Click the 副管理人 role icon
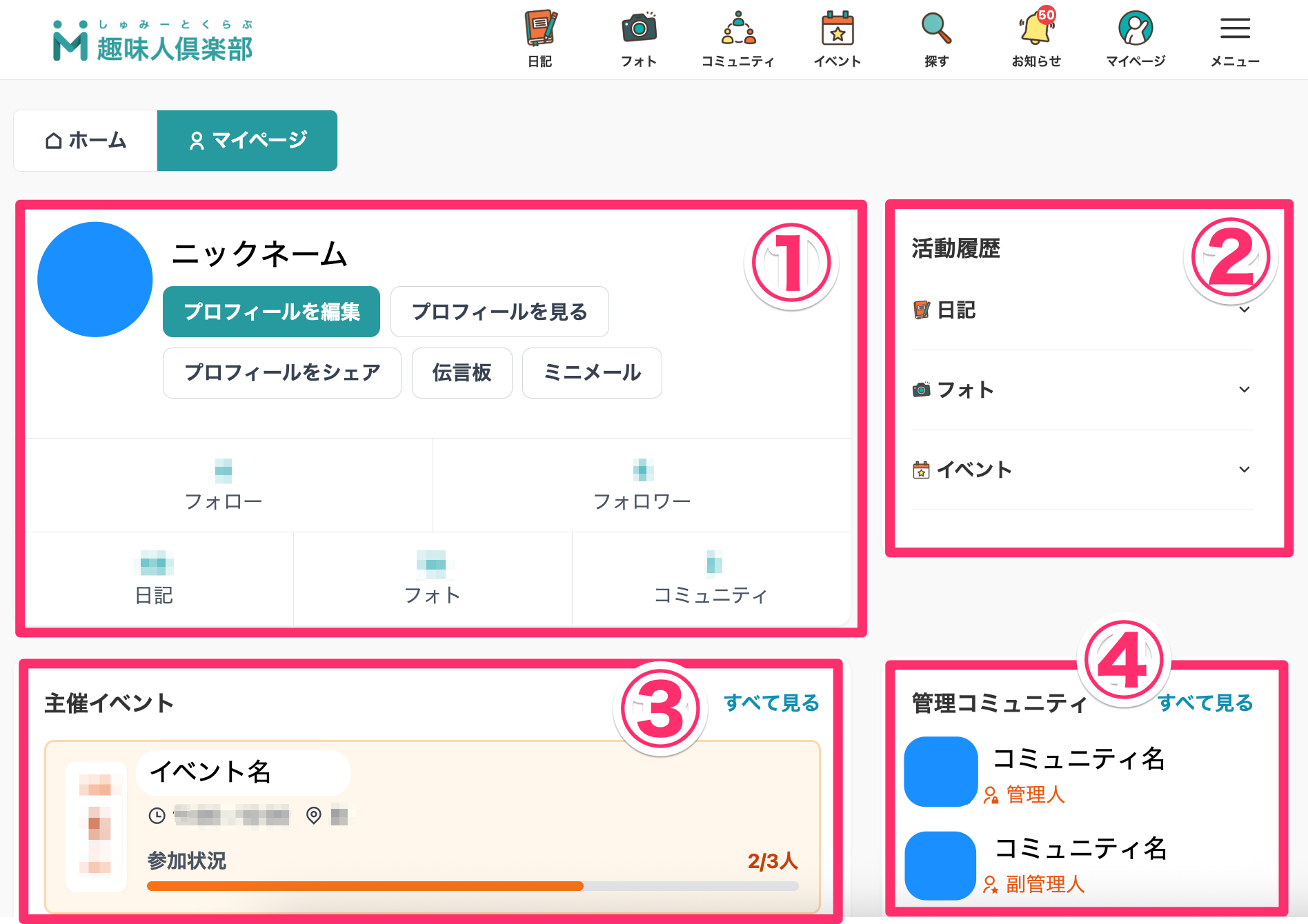This screenshot has height=924, width=1308. pyautogui.click(x=991, y=885)
